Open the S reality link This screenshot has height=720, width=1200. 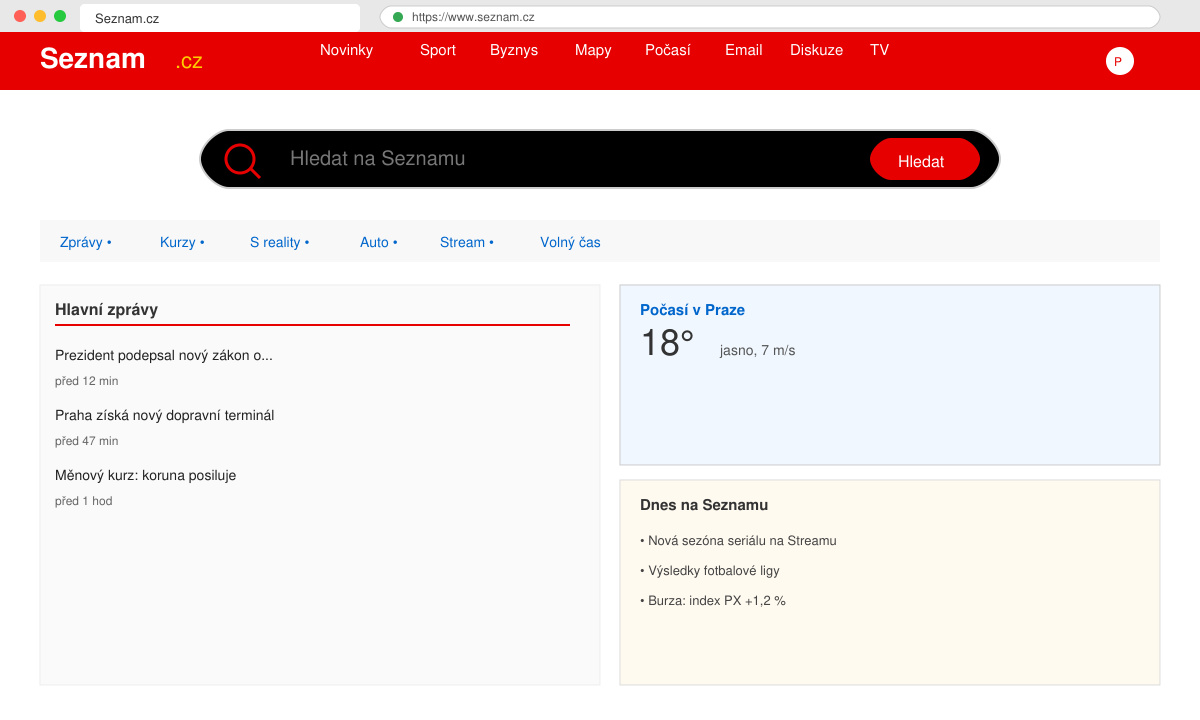279,242
